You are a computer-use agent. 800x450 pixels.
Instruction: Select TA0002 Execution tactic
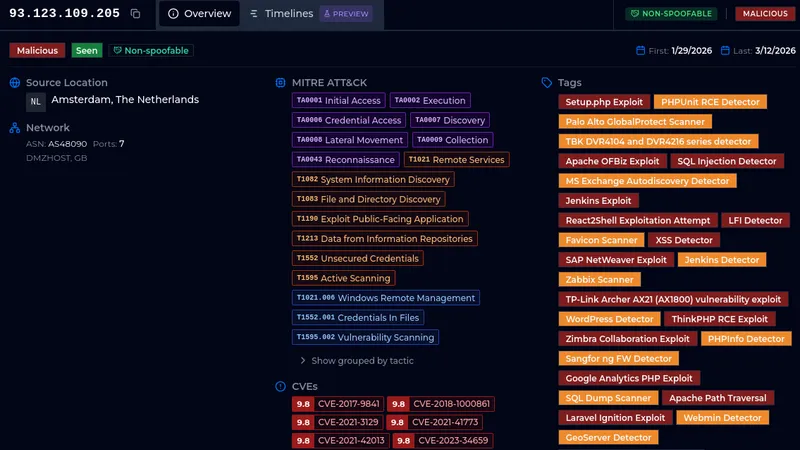pyautogui.click(x=430, y=101)
